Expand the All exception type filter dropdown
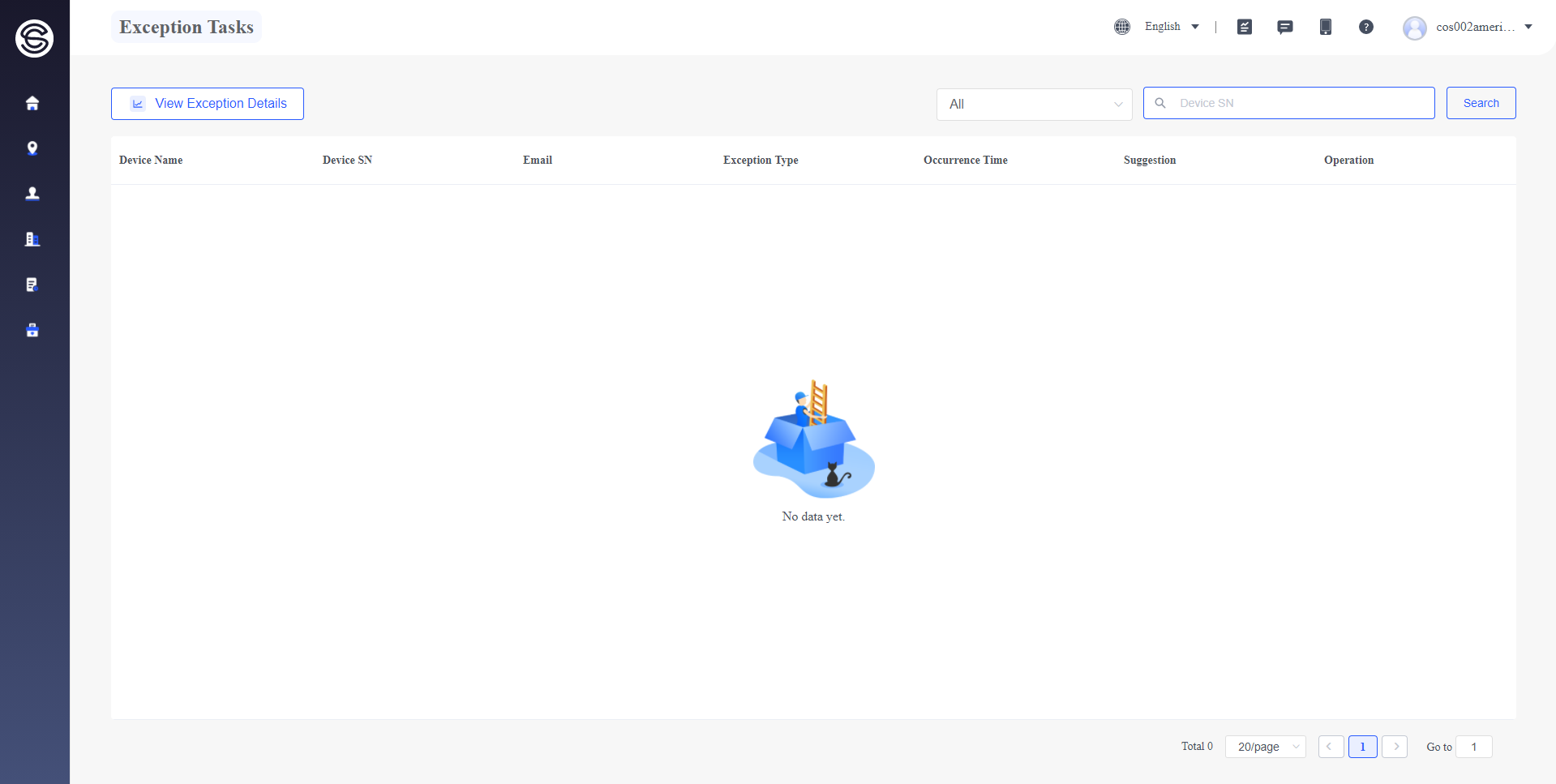1556x784 pixels. click(1035, 104)
